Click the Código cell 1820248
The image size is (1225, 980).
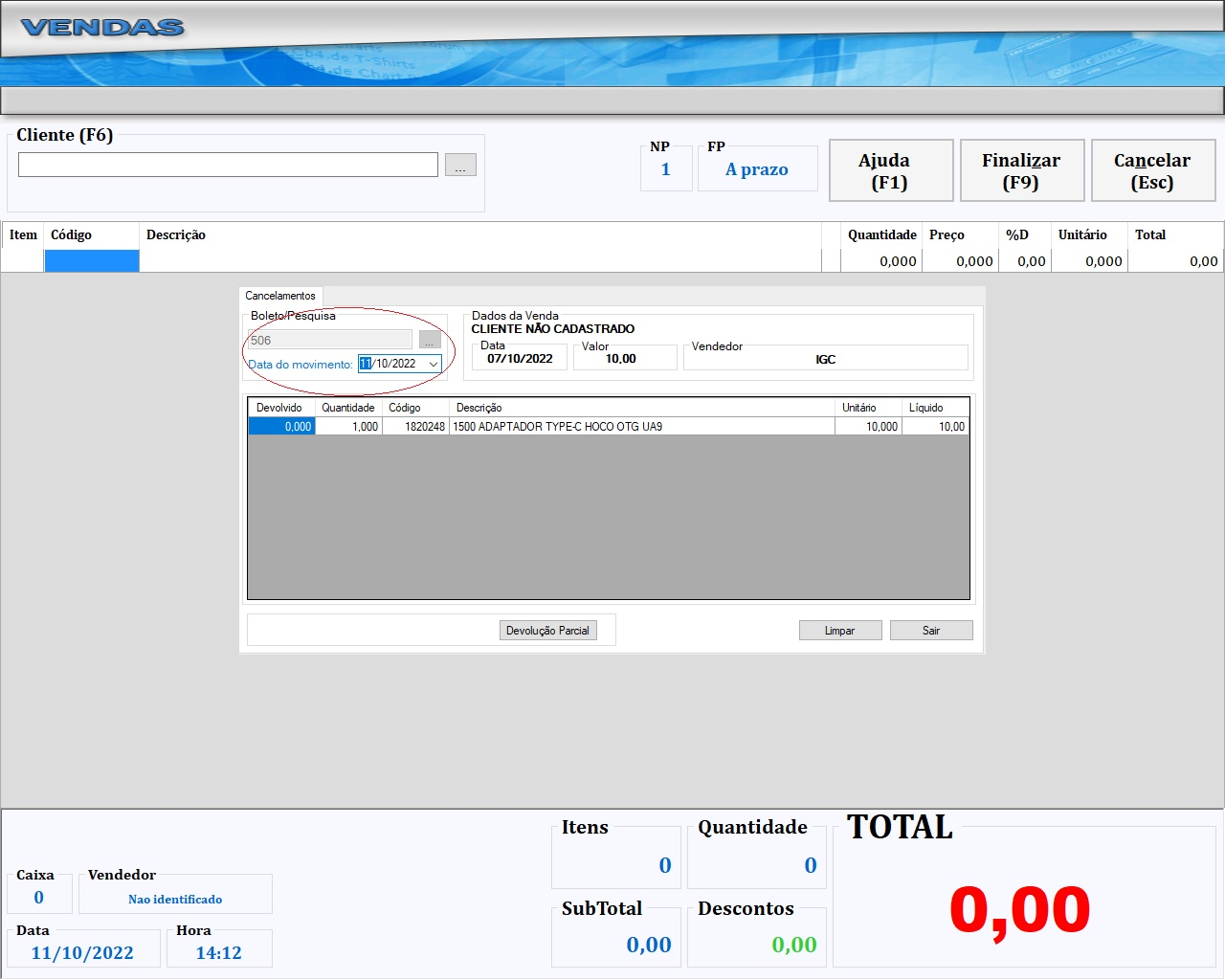click(416, 427)
